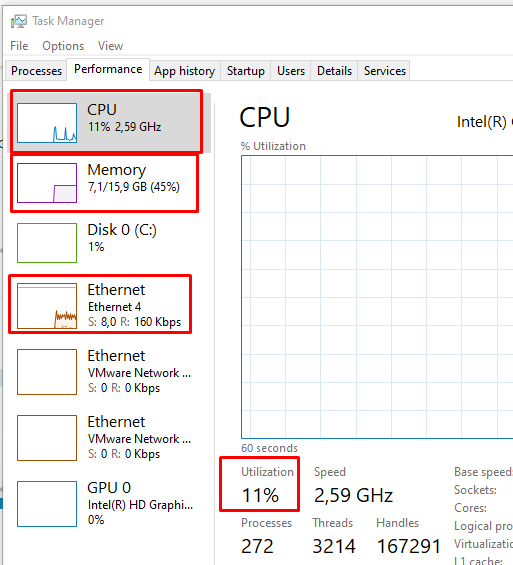Click inside the CPU utilization graph
Viewport: 513px width, 565px height.
click(x=377, y=297)
